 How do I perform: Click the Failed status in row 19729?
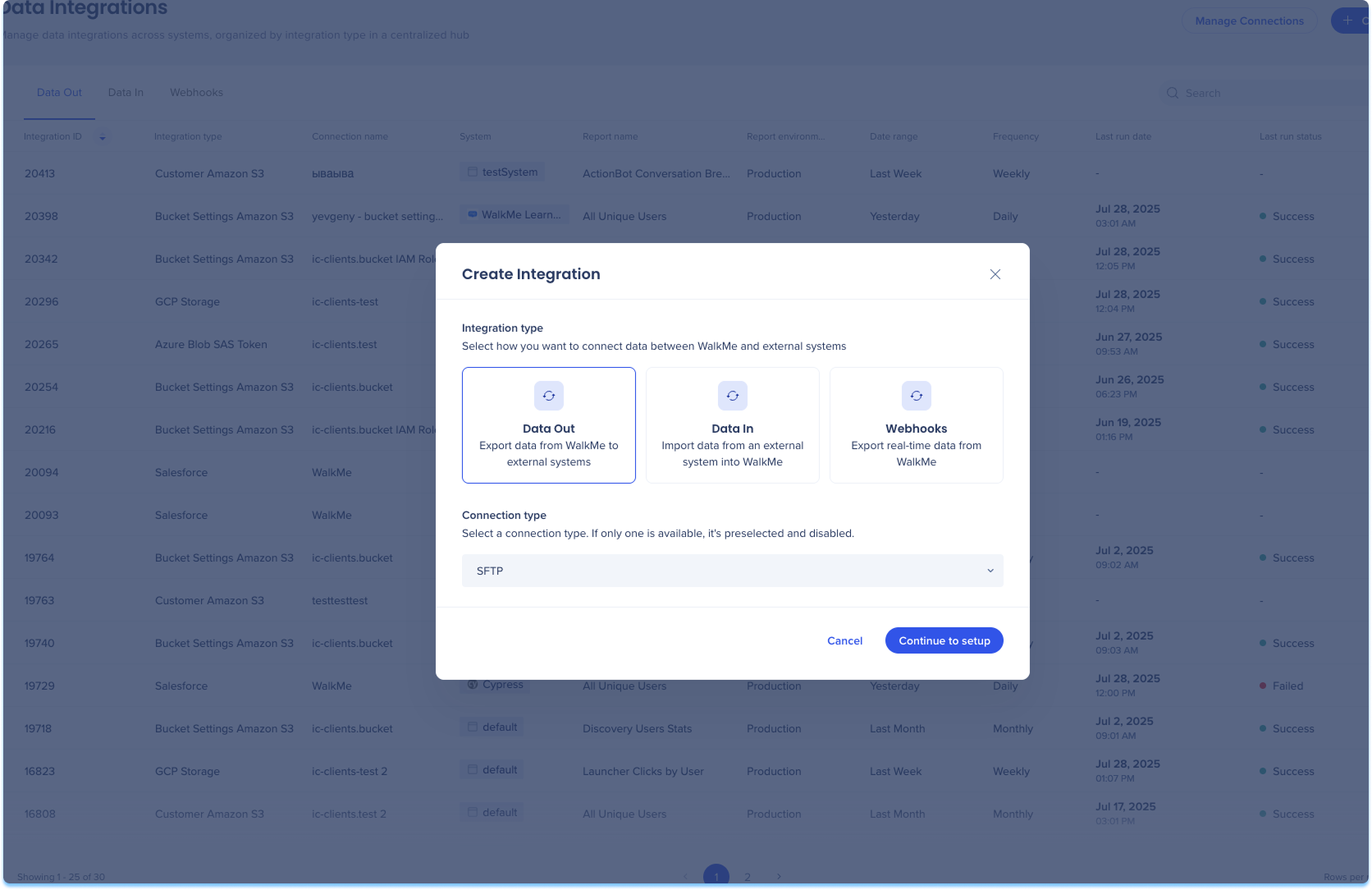coord(1281,686)
